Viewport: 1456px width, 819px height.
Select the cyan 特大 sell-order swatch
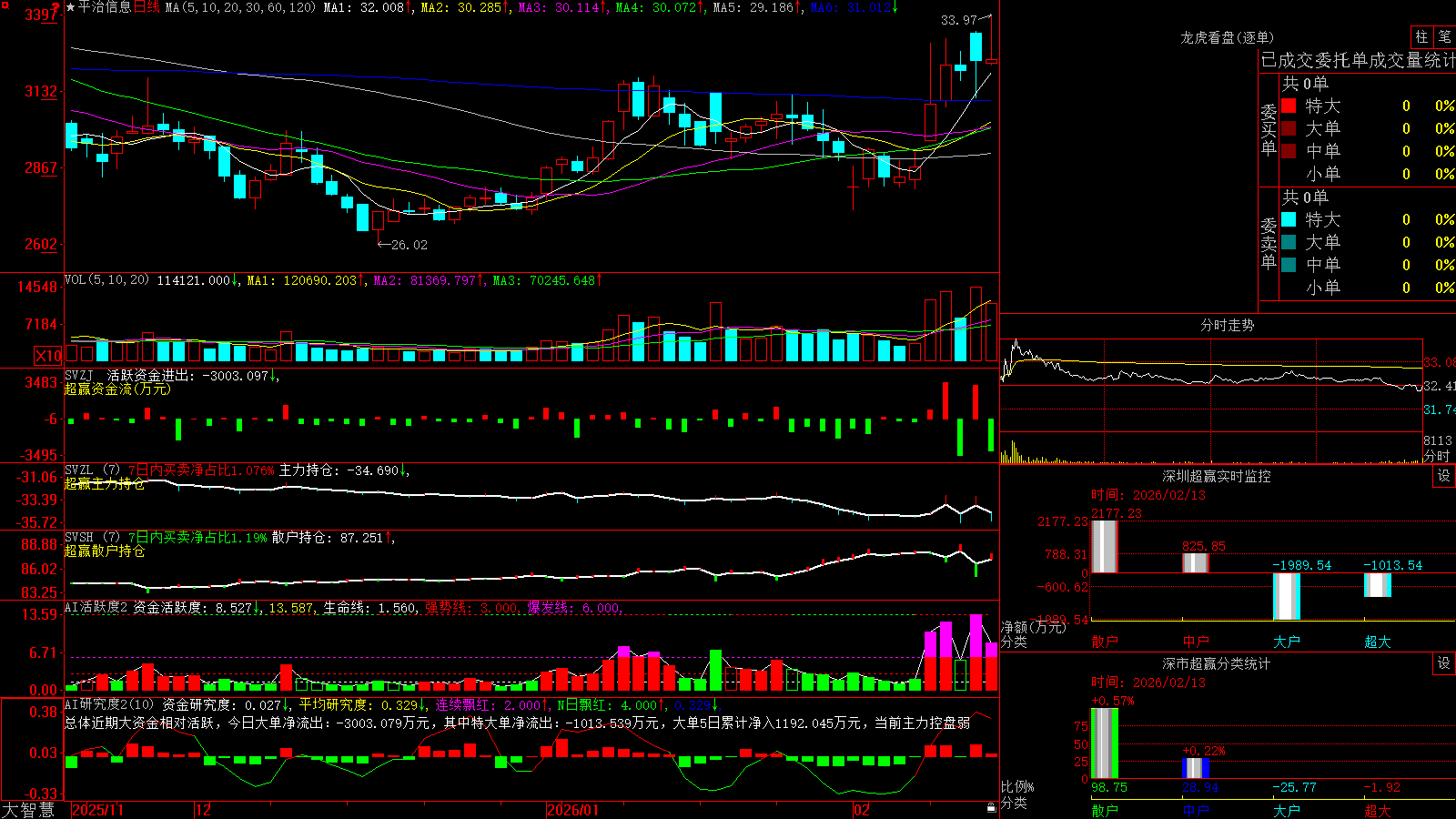coord(1289,219)
